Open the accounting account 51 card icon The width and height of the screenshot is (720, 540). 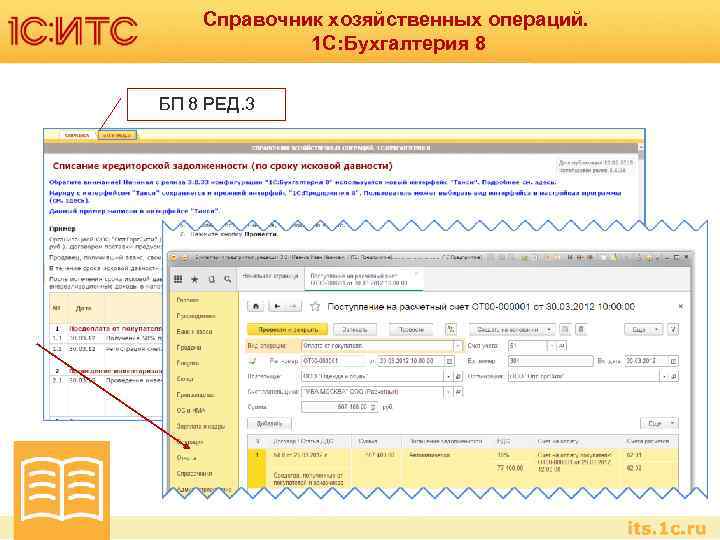pos(563,345)
